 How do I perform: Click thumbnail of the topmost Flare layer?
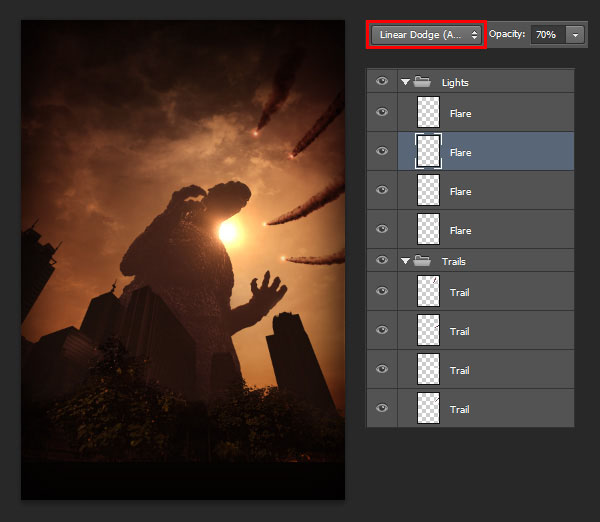(428, 112)
